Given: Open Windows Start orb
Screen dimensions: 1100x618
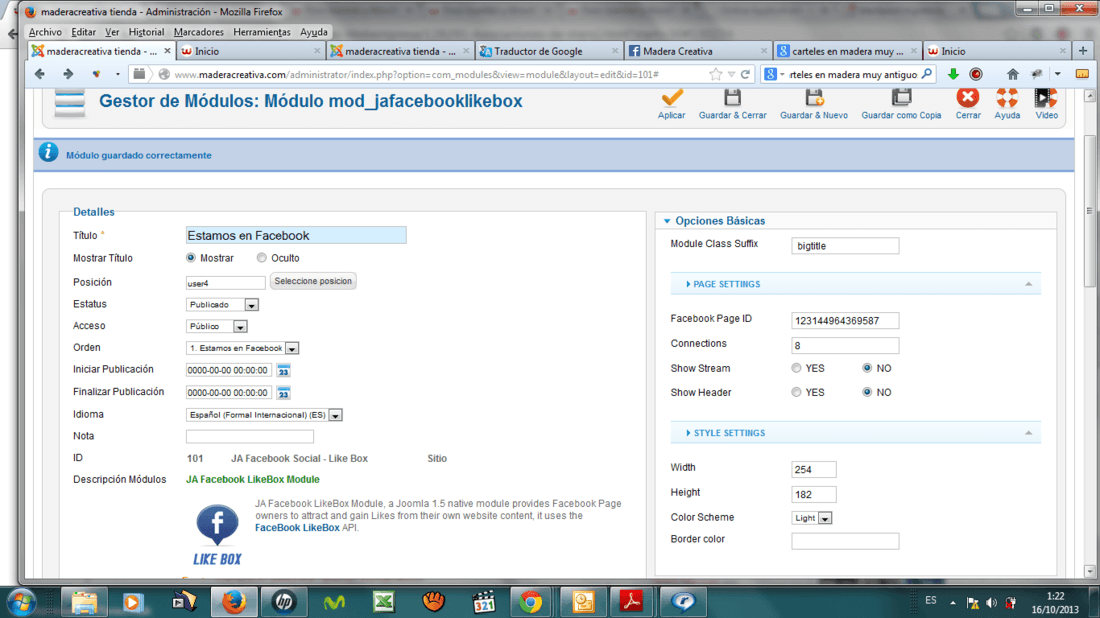Looking at the screenshot, I should 22,602.
